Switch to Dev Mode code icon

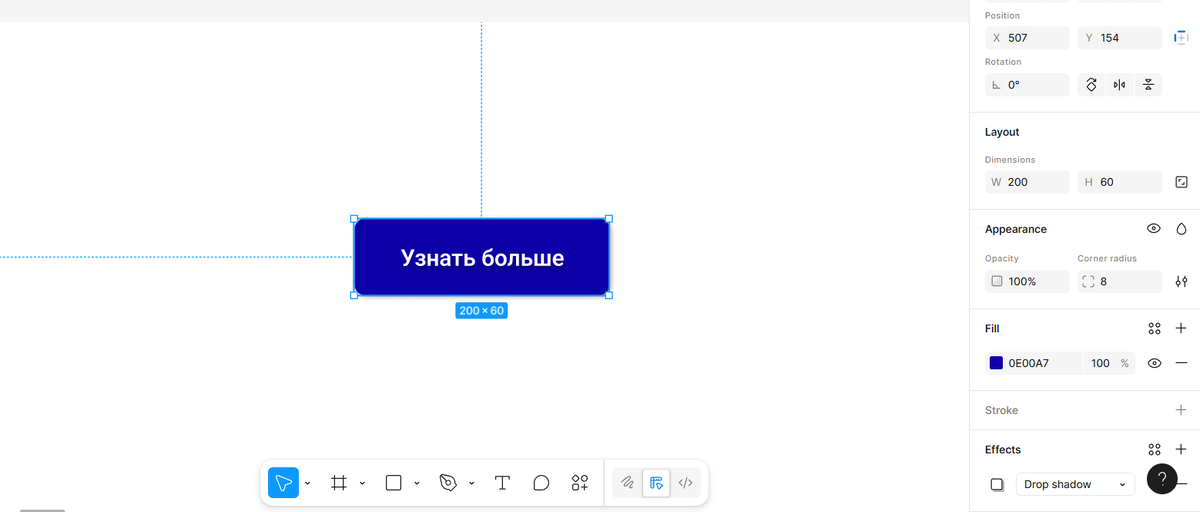pos(685,483)
